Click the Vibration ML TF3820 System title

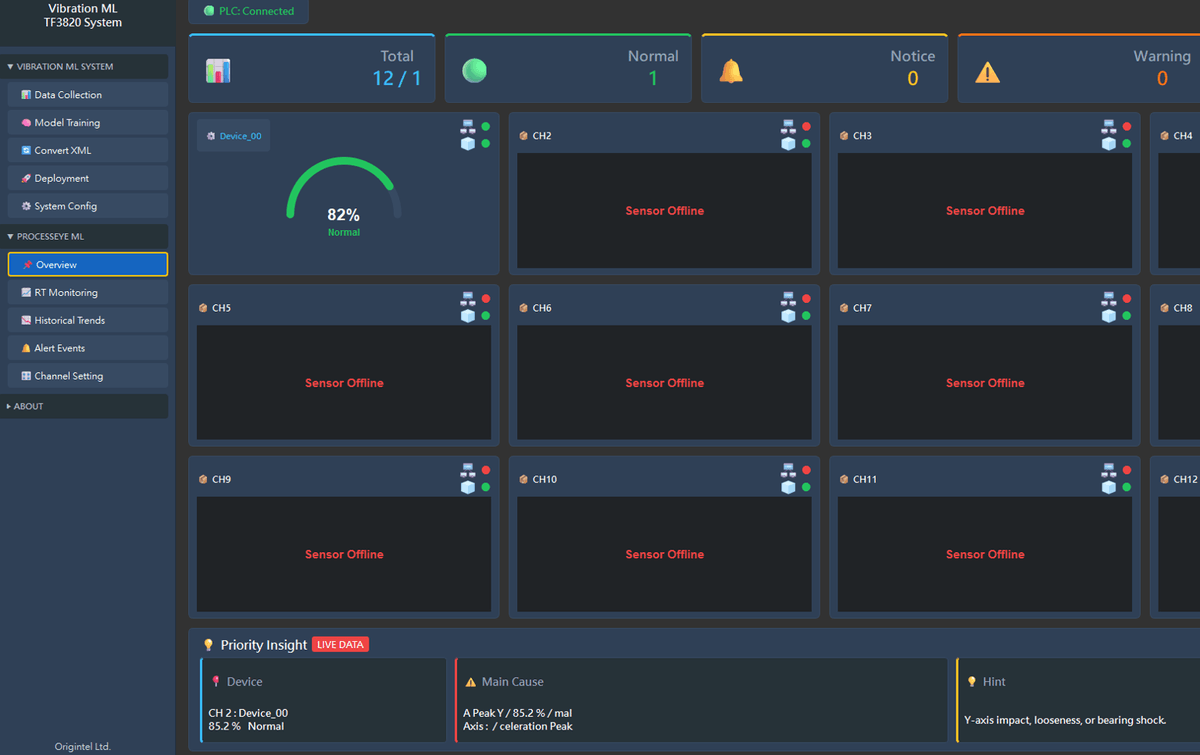coord(83,15)
